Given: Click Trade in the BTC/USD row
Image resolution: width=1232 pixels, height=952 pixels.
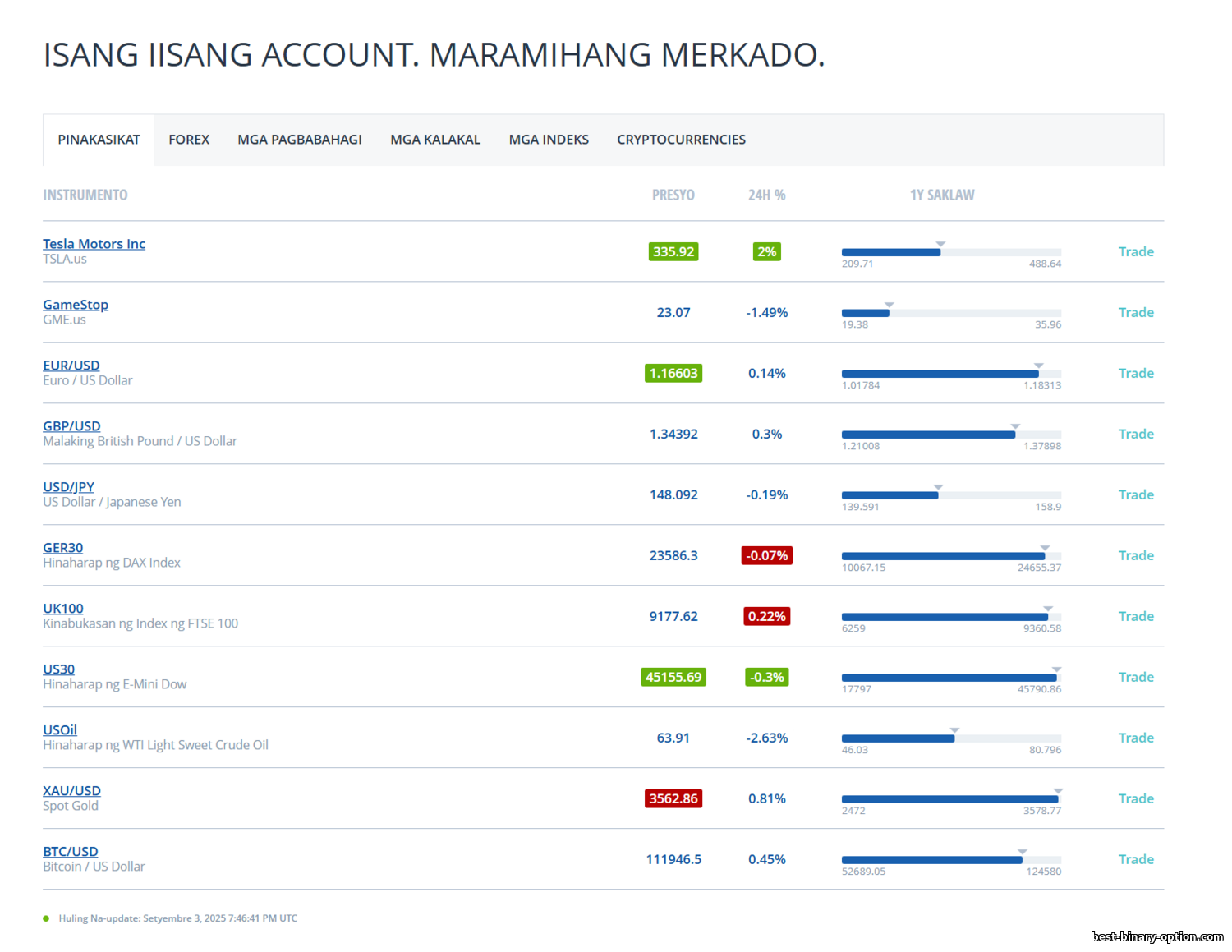Looking at the screenshot, I should pos(1136,860).
